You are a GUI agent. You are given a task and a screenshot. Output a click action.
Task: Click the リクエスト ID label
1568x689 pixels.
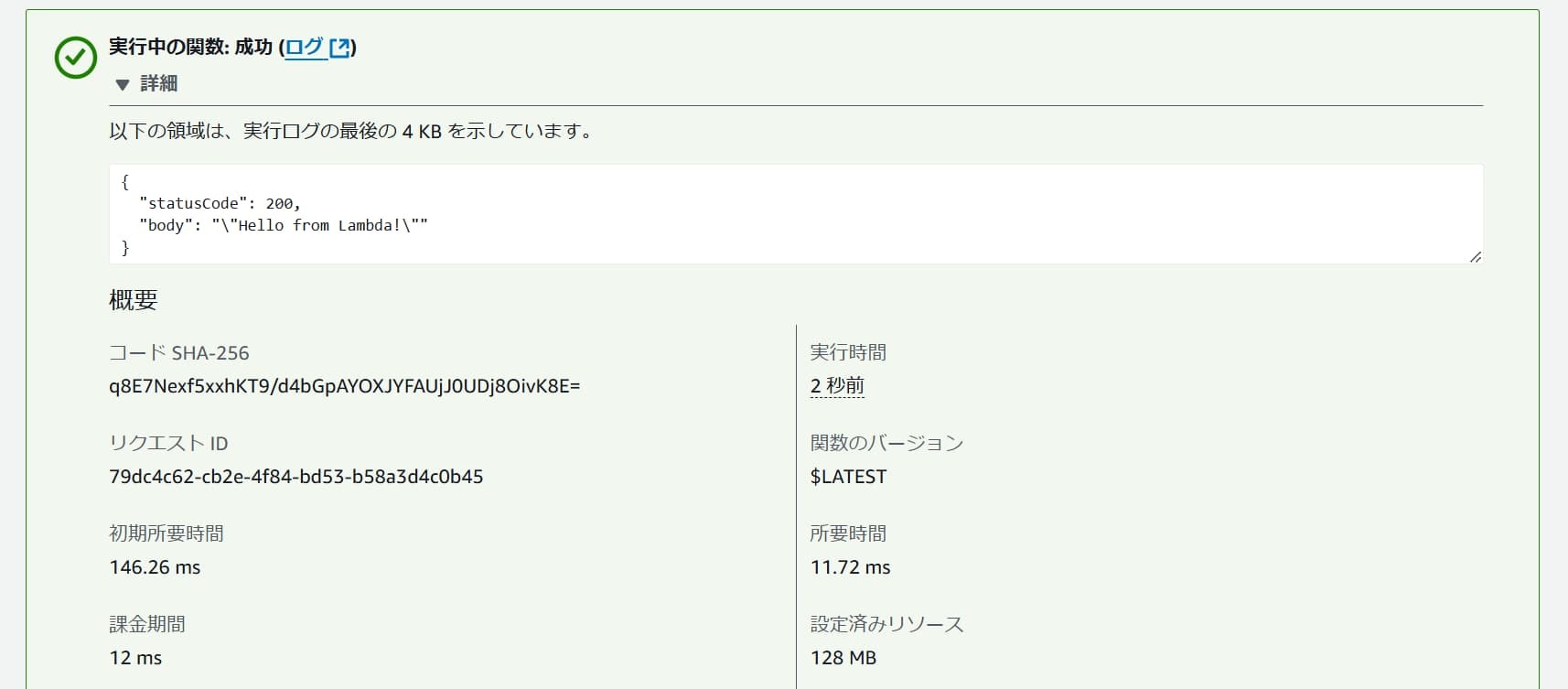[168, 444]
